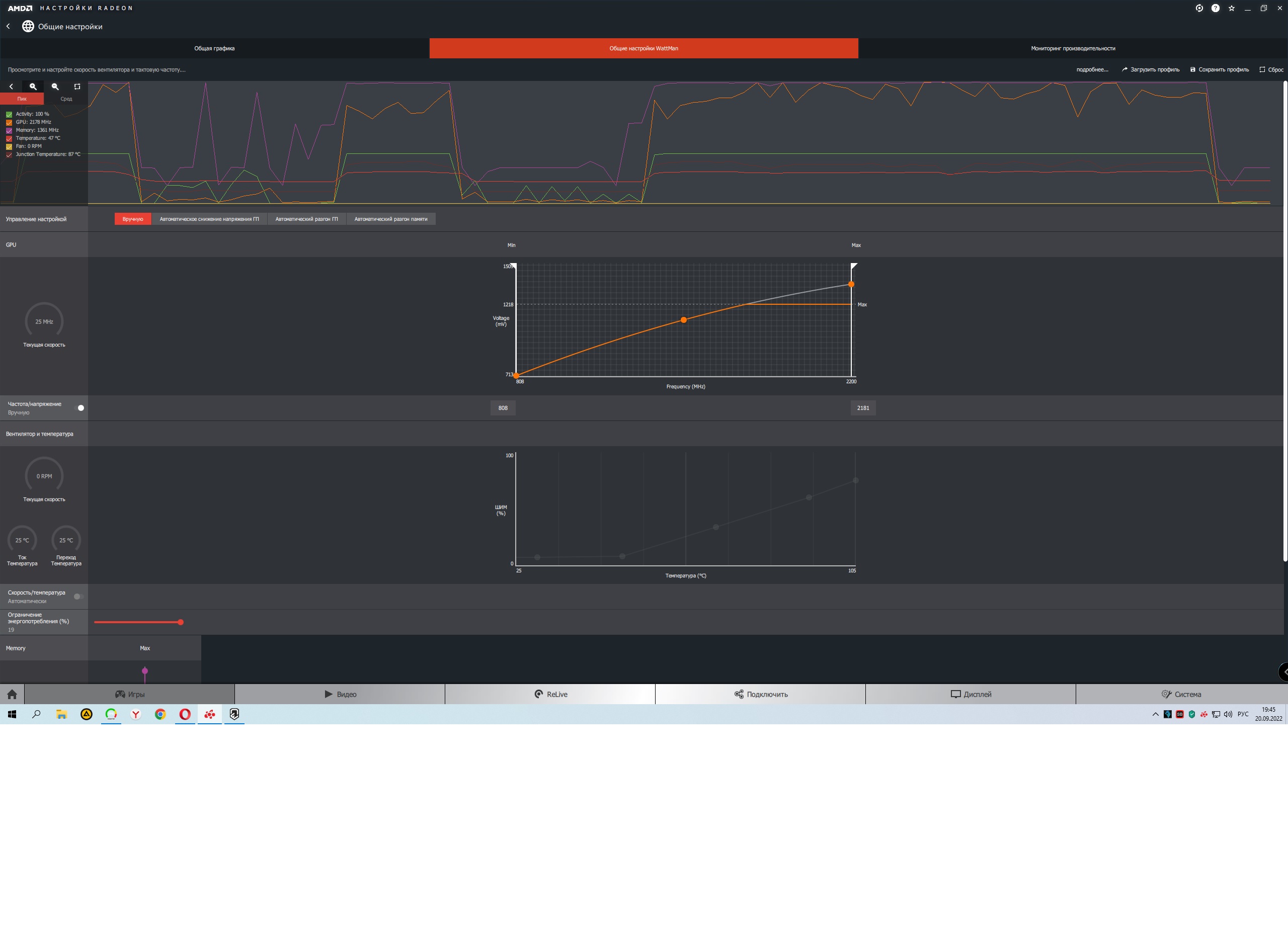The width and height of the screenshot is (1288, 931).
Task: Select Автоматический разгон ГП mode
Action: (x=306, y=219)
